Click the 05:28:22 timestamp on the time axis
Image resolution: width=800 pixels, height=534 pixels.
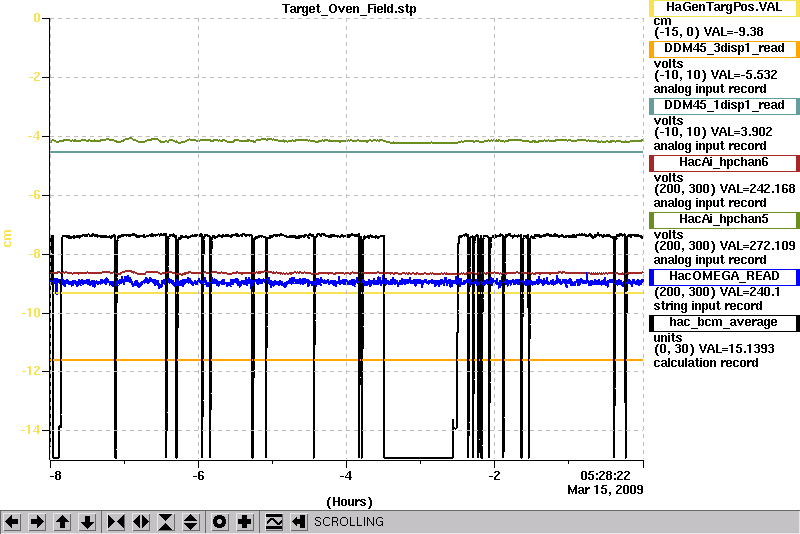[605, 476]
